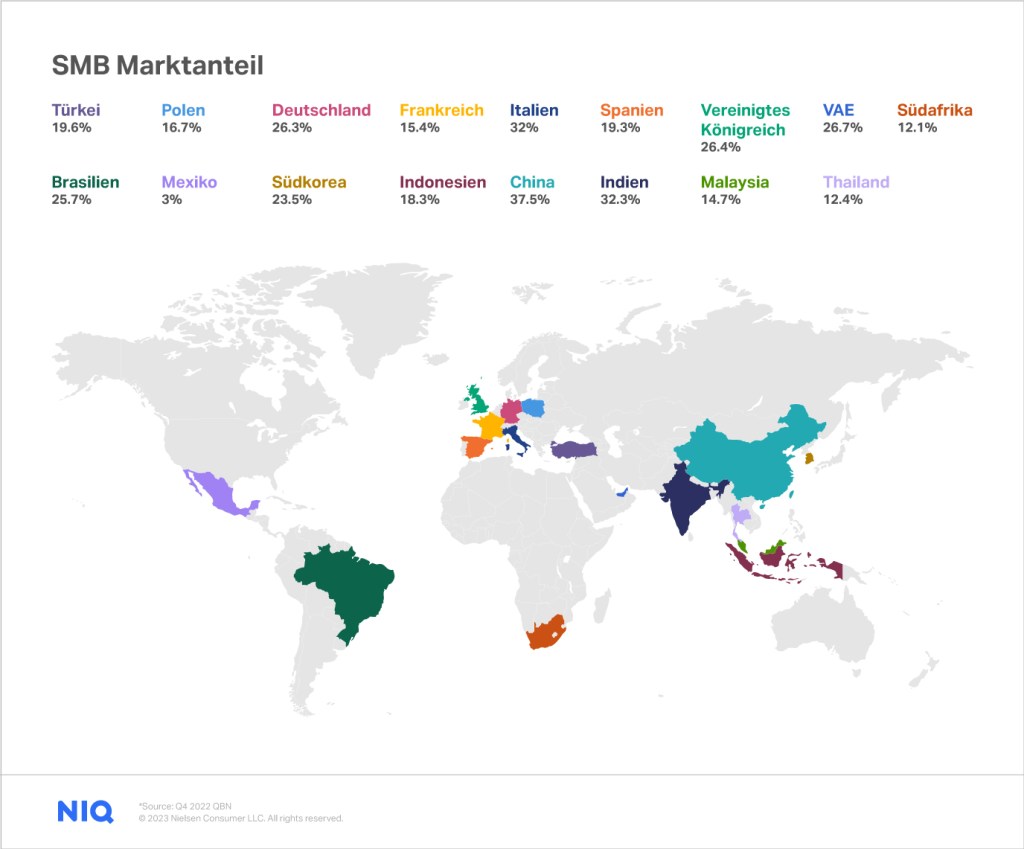This screenshot has width=1024, height=849.
Task: Click the yellow France shape on map
Action: pyautogui.click(x=491, y=426)
